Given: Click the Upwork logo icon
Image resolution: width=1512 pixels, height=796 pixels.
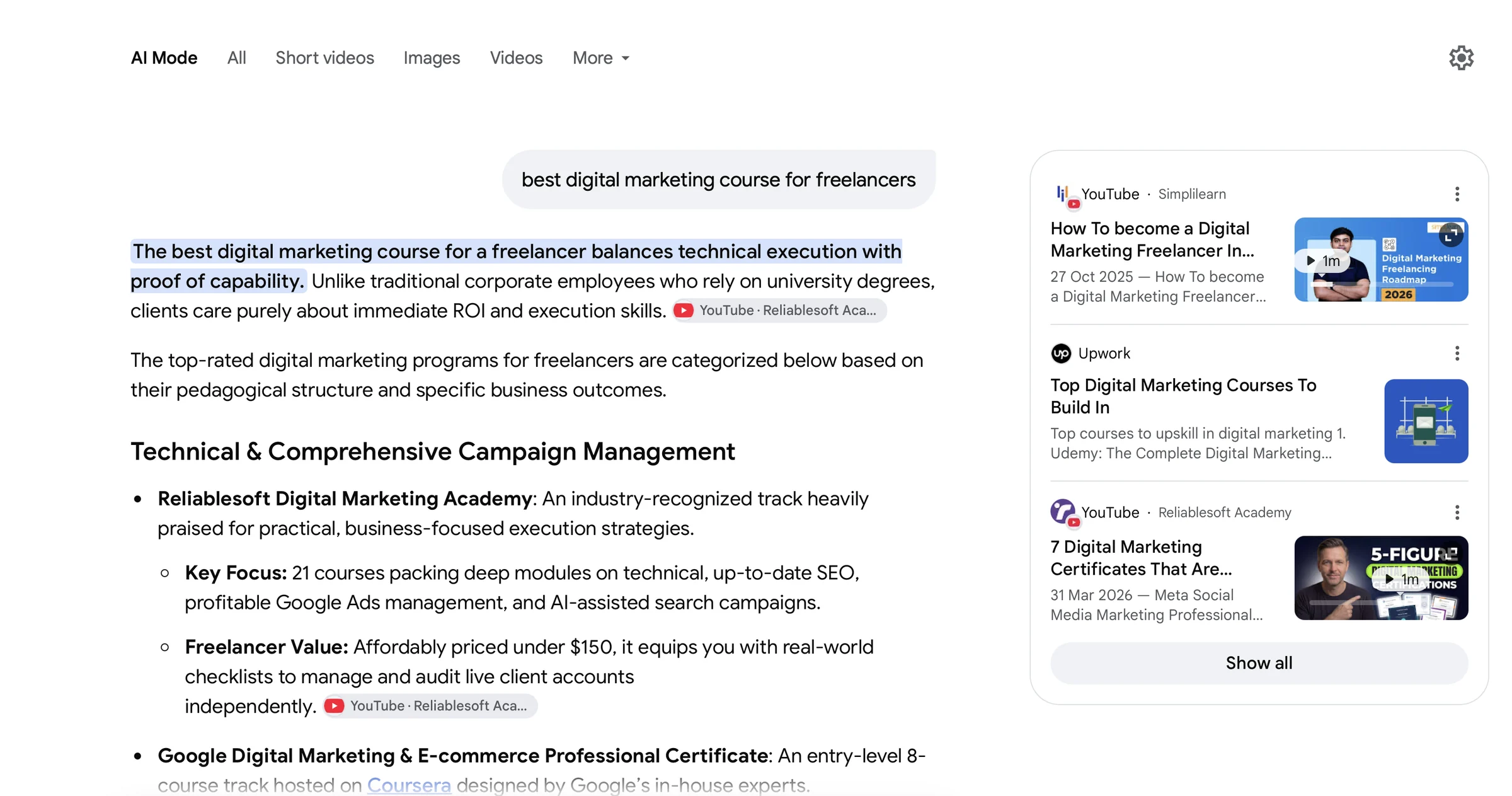Looking at the screenshot, I should tap(1061, 354).
